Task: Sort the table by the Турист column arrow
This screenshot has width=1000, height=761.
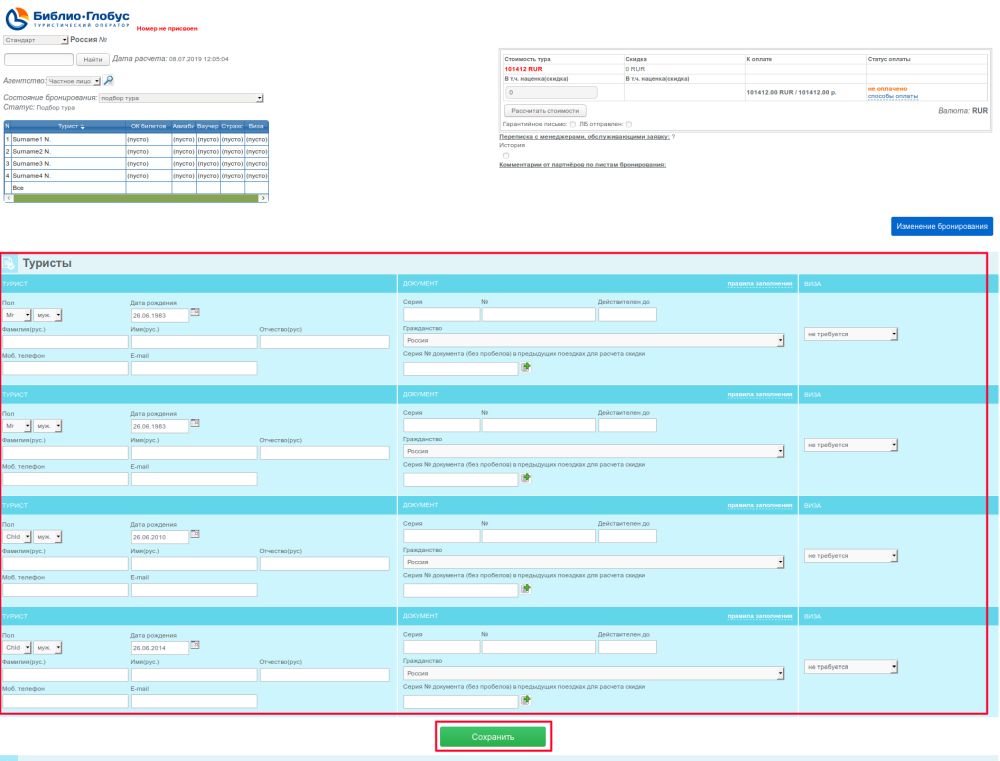Action: click(x=82, y=125)
